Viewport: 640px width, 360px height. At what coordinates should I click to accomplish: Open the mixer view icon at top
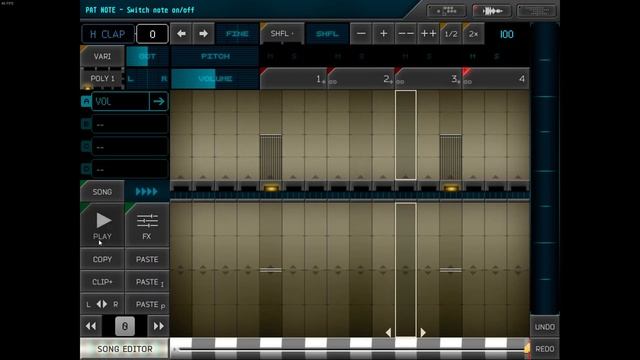click(x=446, y=11)
